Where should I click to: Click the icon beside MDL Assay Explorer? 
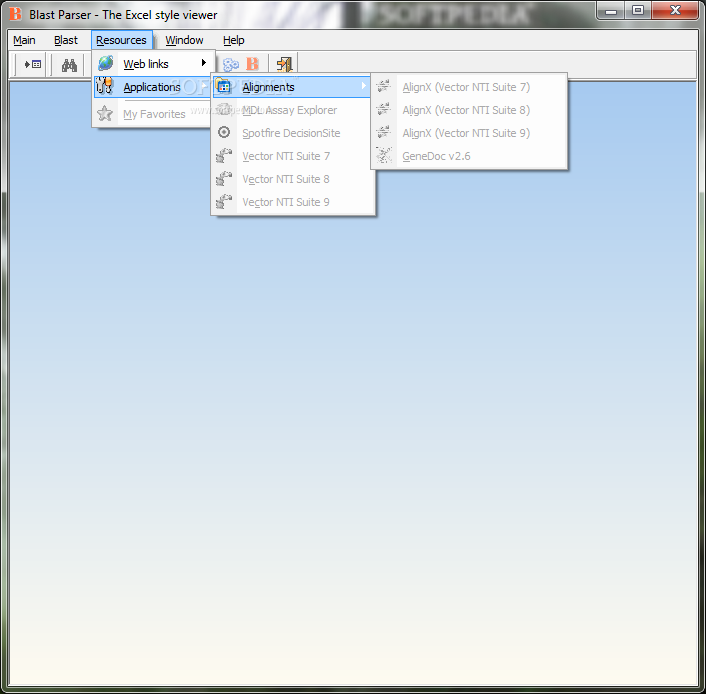point(224,109)
